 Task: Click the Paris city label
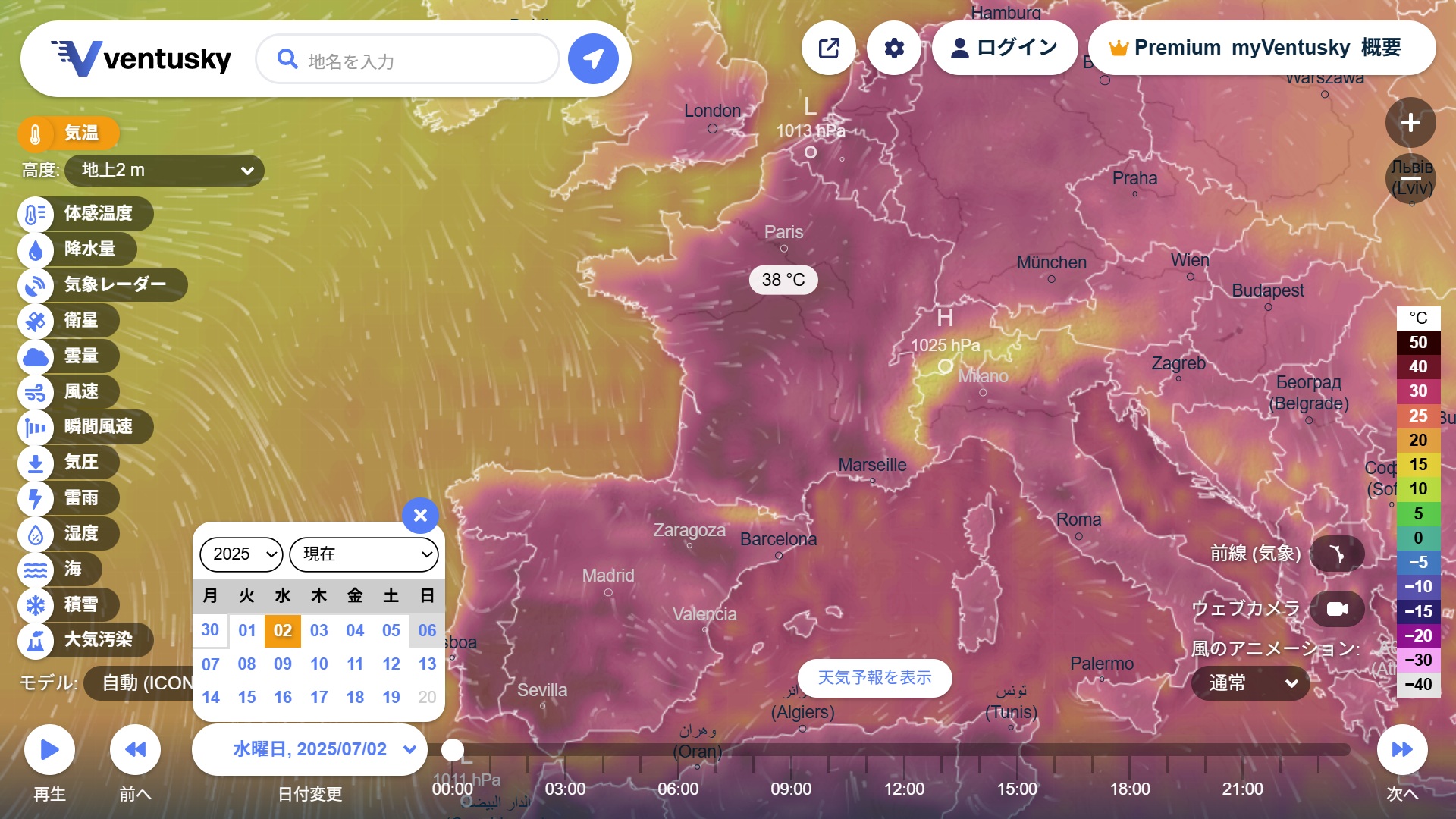(783, 233)
